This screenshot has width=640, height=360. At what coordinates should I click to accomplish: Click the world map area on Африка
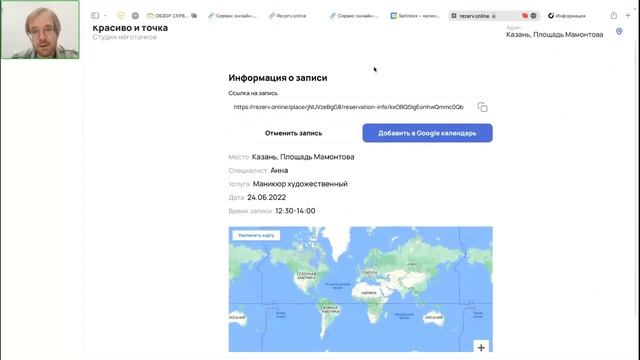[x=369, y=293]
